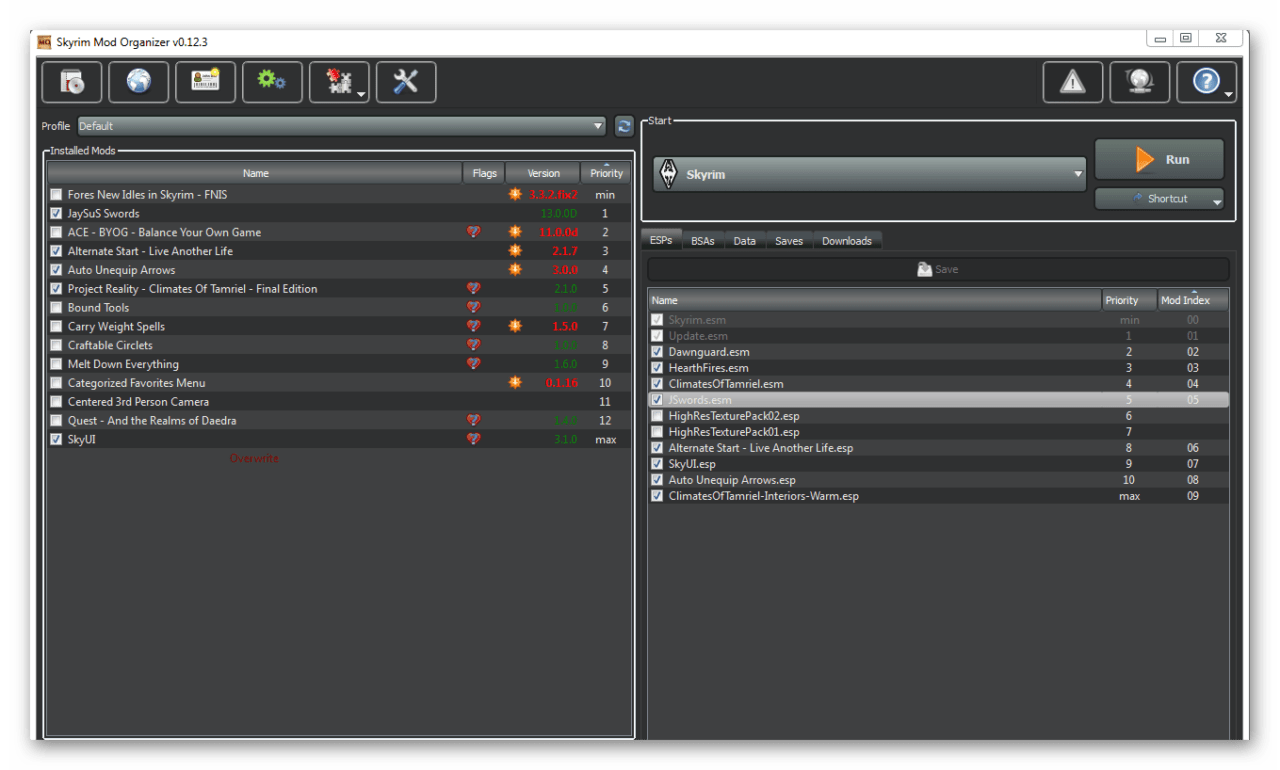The width and height of the screenshot is (1280, 770).
Task: Click the flag icon on Craftable Circlets row
Action: [474, 345]
